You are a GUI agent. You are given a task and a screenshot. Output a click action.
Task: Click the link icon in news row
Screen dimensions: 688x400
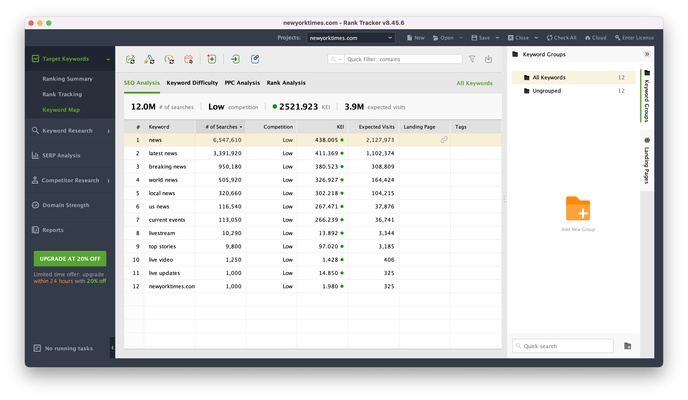(x=444, y=140)
